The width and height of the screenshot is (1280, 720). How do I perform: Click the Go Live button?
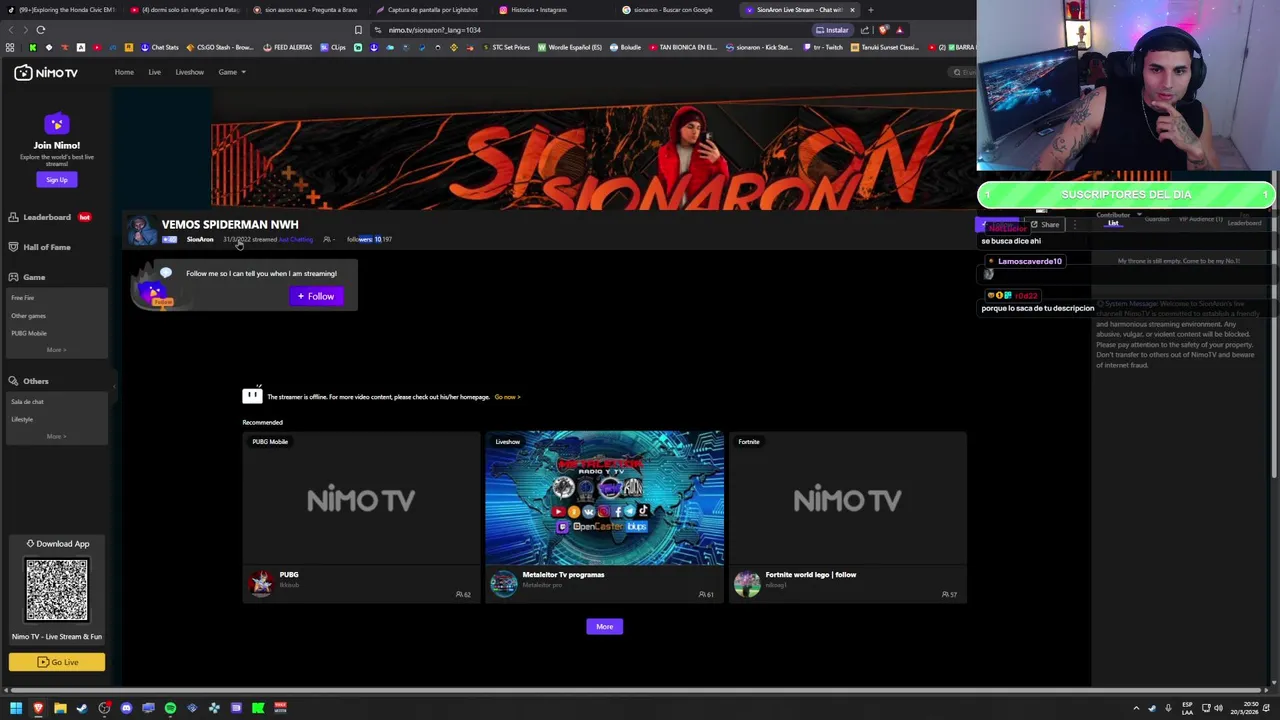57,662
